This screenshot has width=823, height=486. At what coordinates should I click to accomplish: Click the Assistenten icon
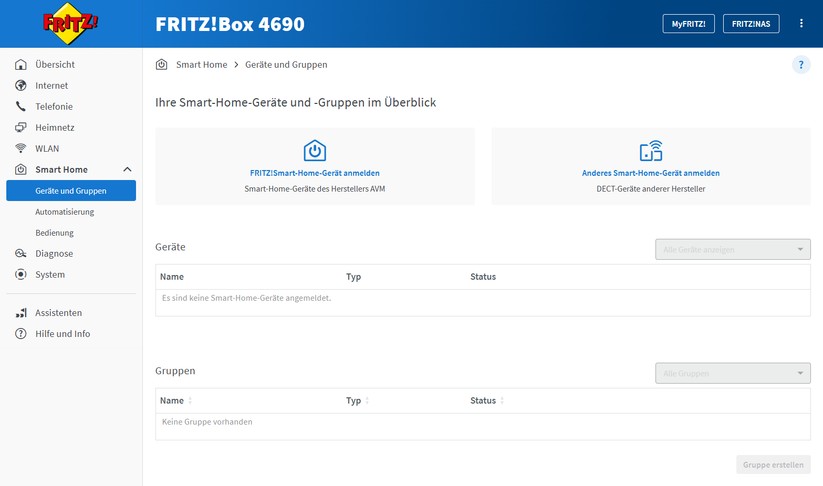(20, 313)
